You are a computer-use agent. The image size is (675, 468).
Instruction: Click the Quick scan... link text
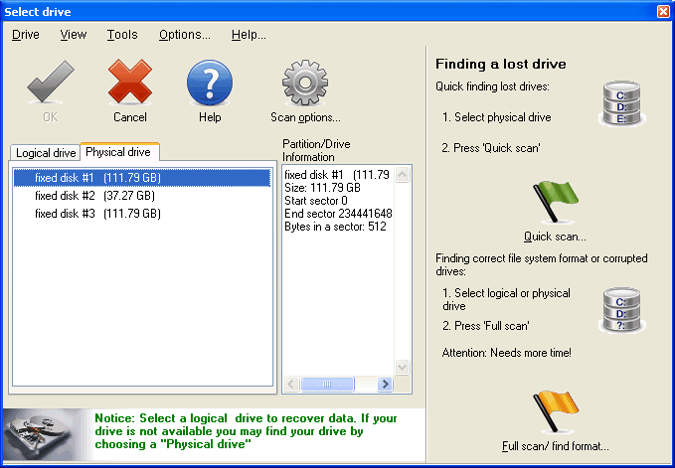(x=555, y=236)
